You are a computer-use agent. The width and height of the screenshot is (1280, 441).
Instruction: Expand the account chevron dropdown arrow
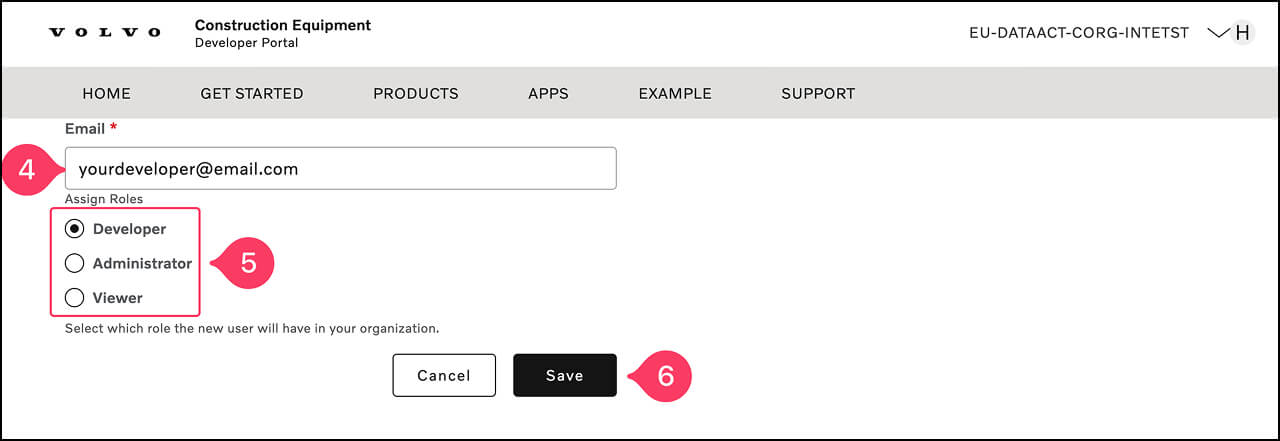click(x=1217, y=32)
